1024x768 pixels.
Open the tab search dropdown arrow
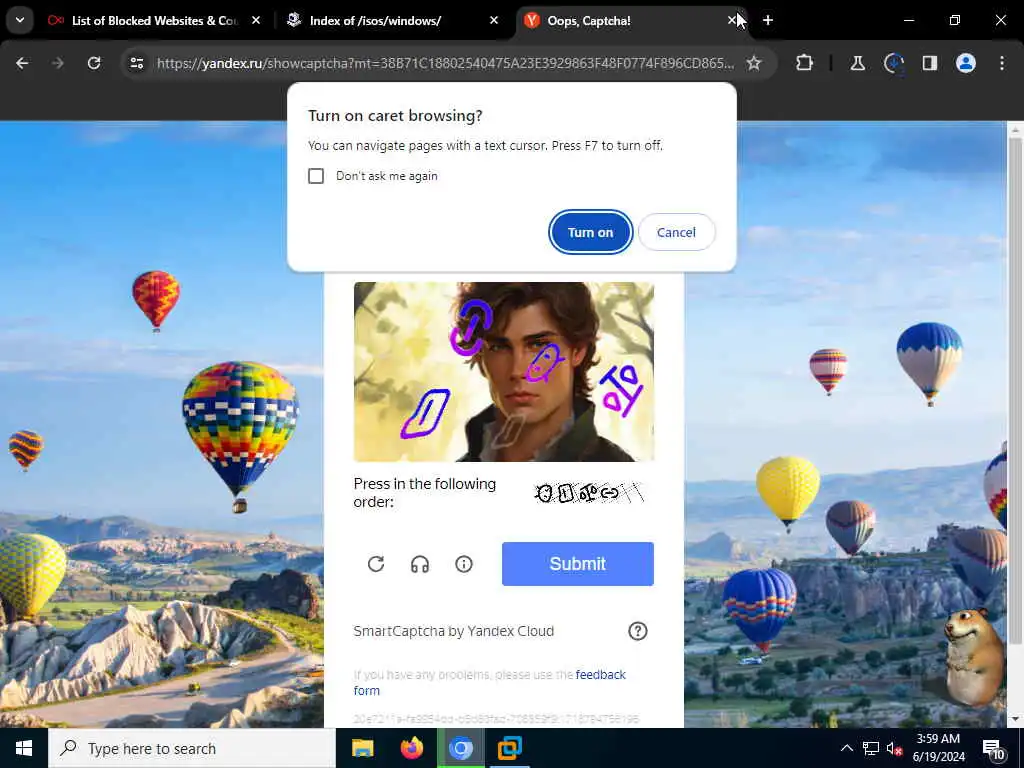pyautogui.click(x=20, y=20)
